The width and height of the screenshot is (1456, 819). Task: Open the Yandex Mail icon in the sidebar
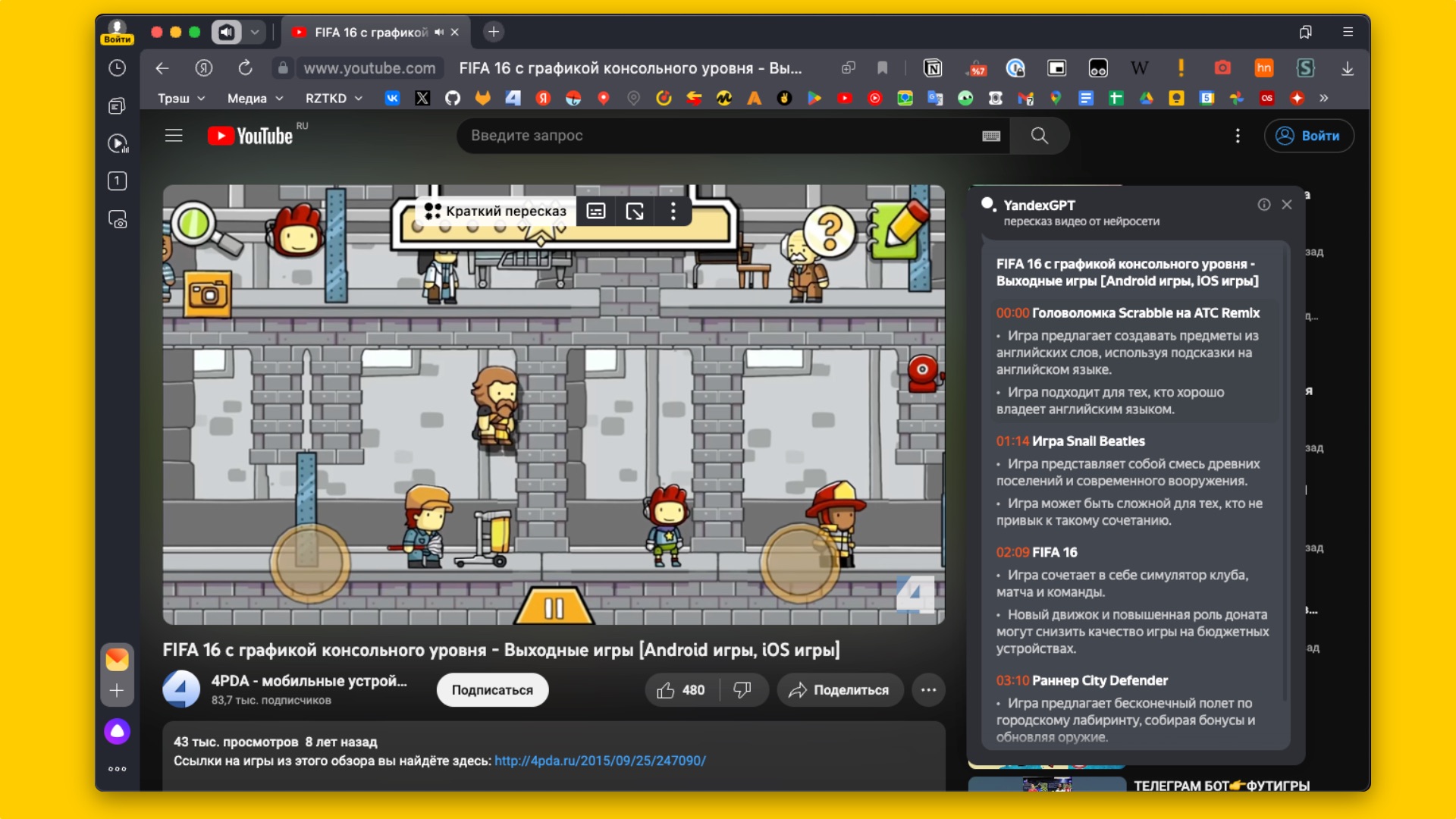coord(117,659)
